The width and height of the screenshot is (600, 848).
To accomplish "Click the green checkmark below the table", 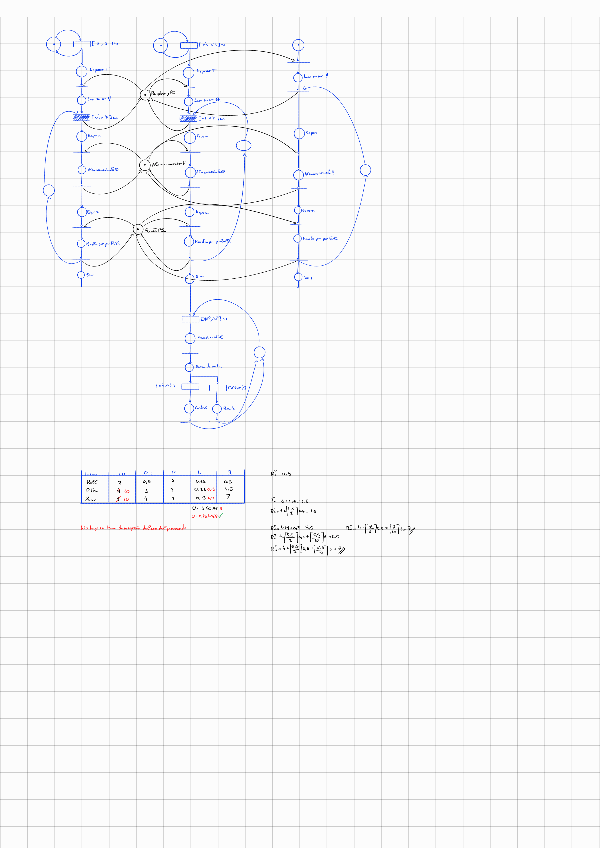I will [x=221, y=516].
